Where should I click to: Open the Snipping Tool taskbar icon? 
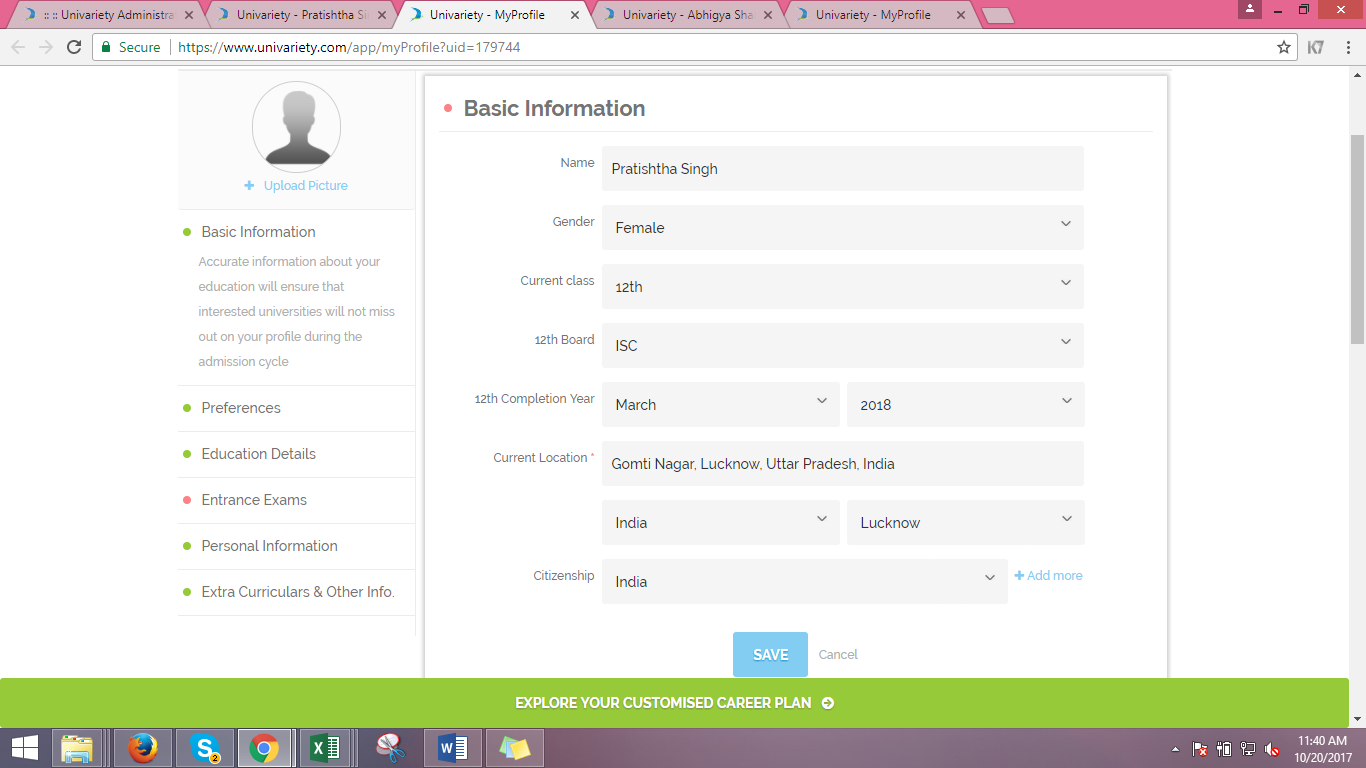pos(388,748)
